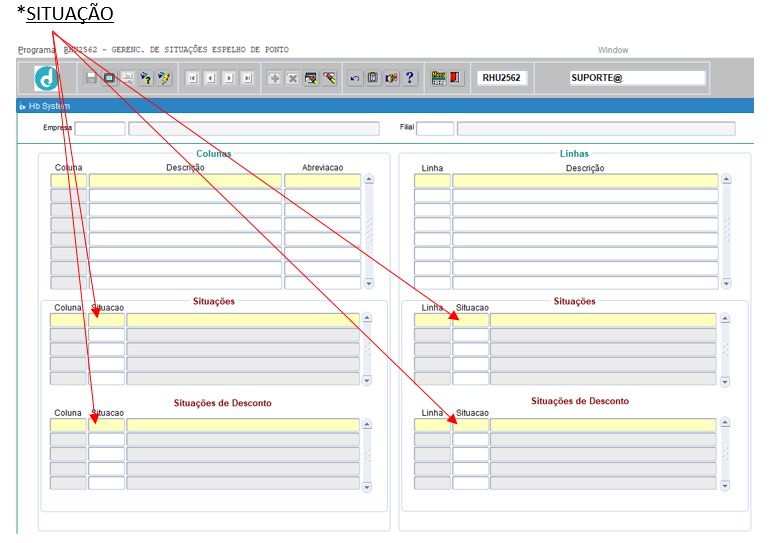
Task: Click first Situacao cell under Linhas Situações
Action: pyautogui.click(x=470, y=320)
